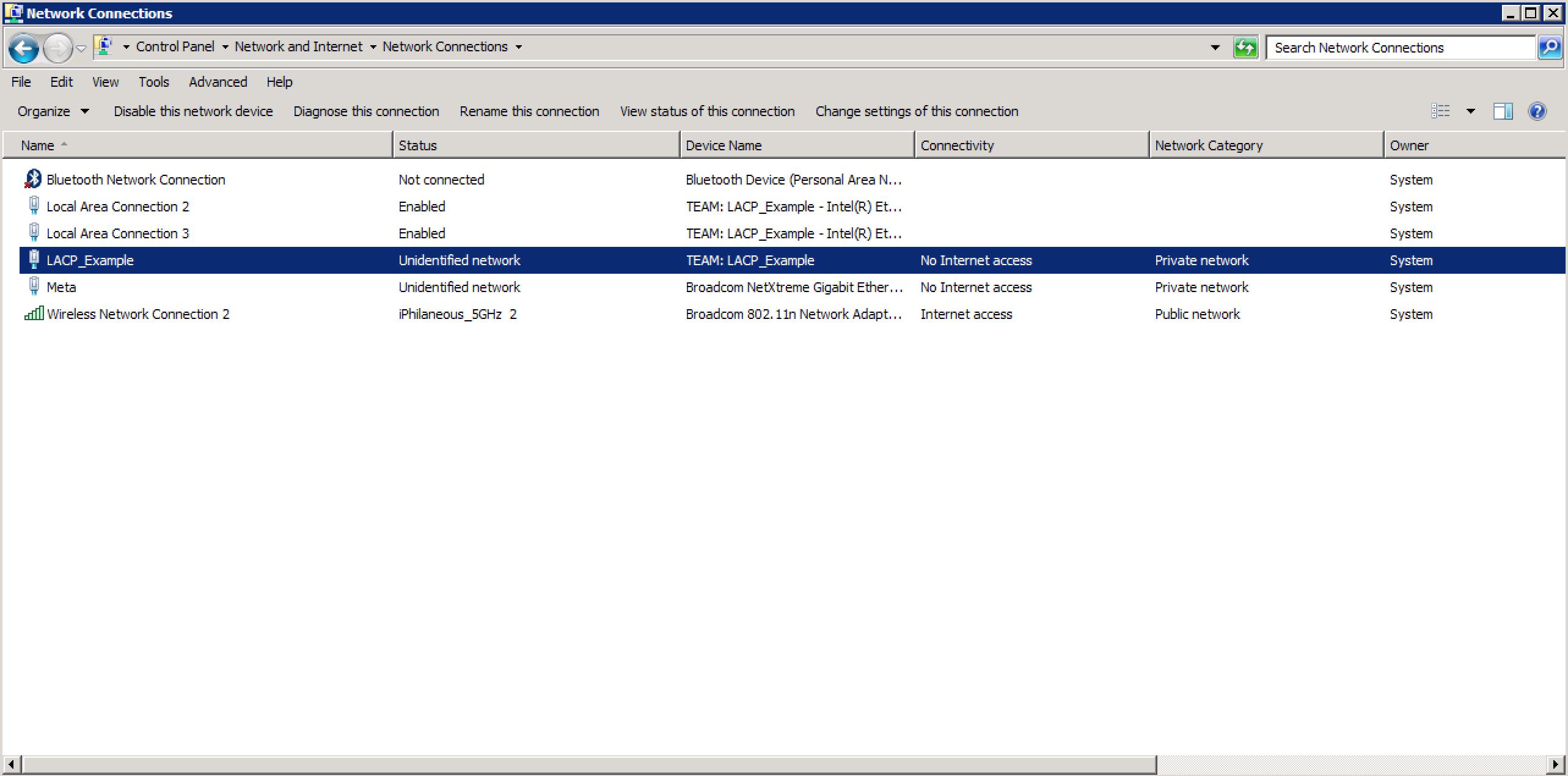Viewport: 1568px width, 776px height.
Task: Open the view options dropdown arrow
Action: [x=1470, y=111]
